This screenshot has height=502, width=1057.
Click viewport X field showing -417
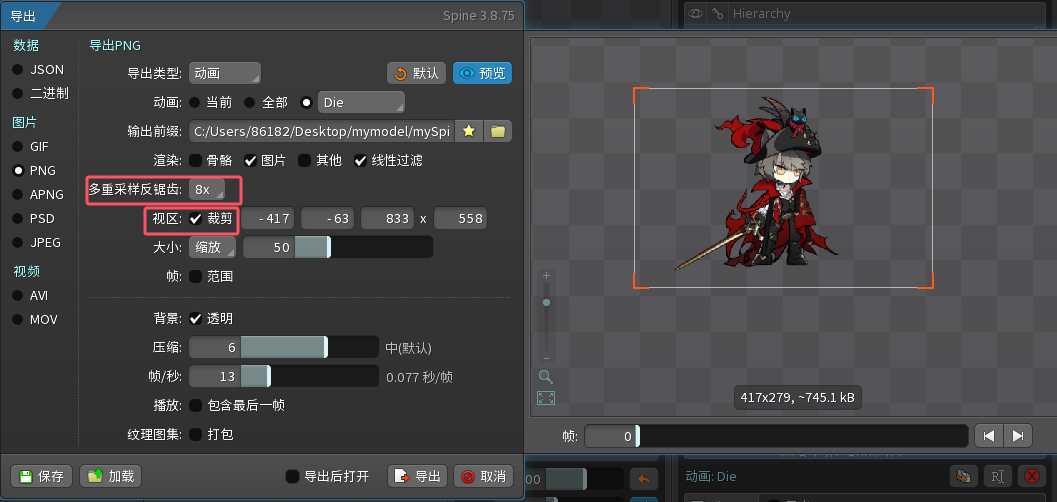coord(269,218)
